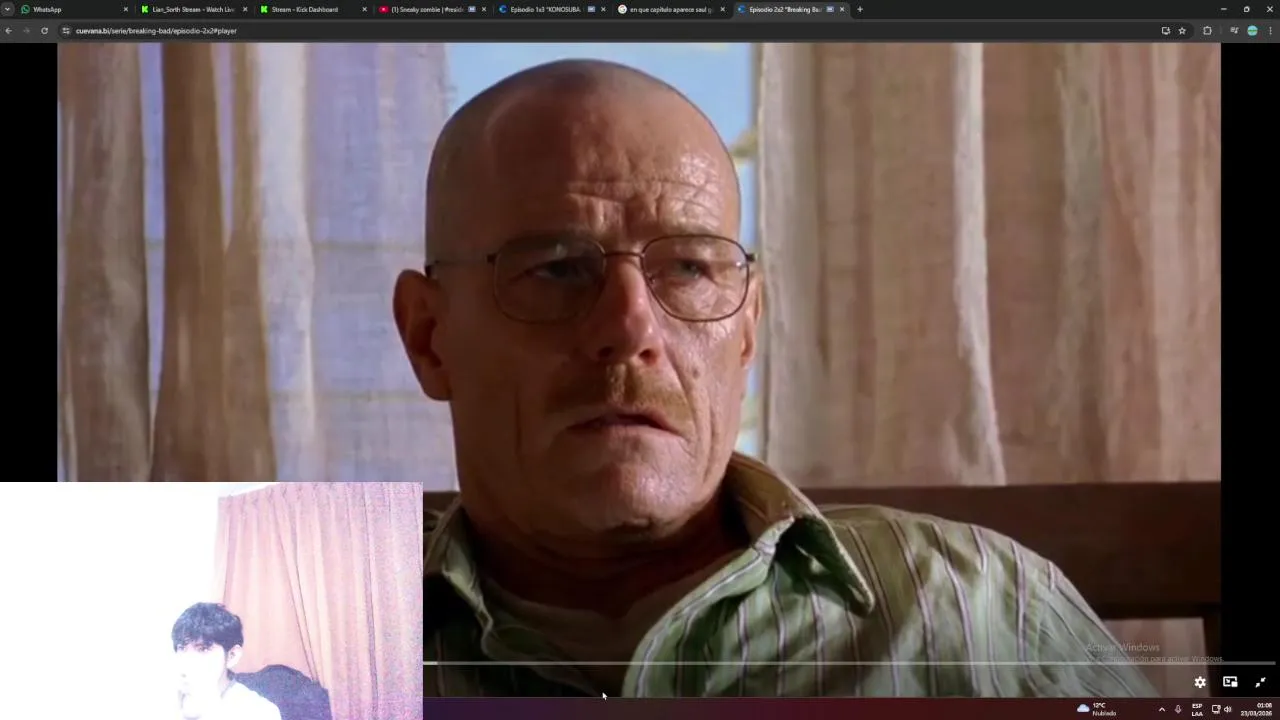Close the KONOSUBA tab
Screen dimensions: 1280x720
[x=603, y=9]
